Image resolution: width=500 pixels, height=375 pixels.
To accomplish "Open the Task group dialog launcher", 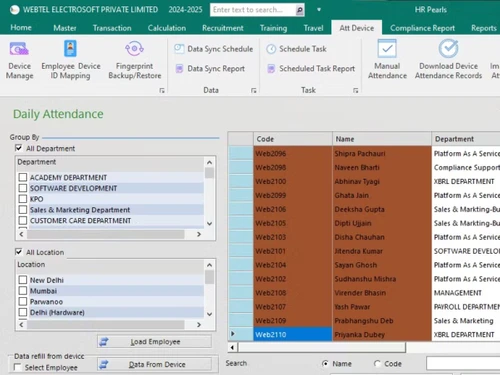I will click(356, 90).
